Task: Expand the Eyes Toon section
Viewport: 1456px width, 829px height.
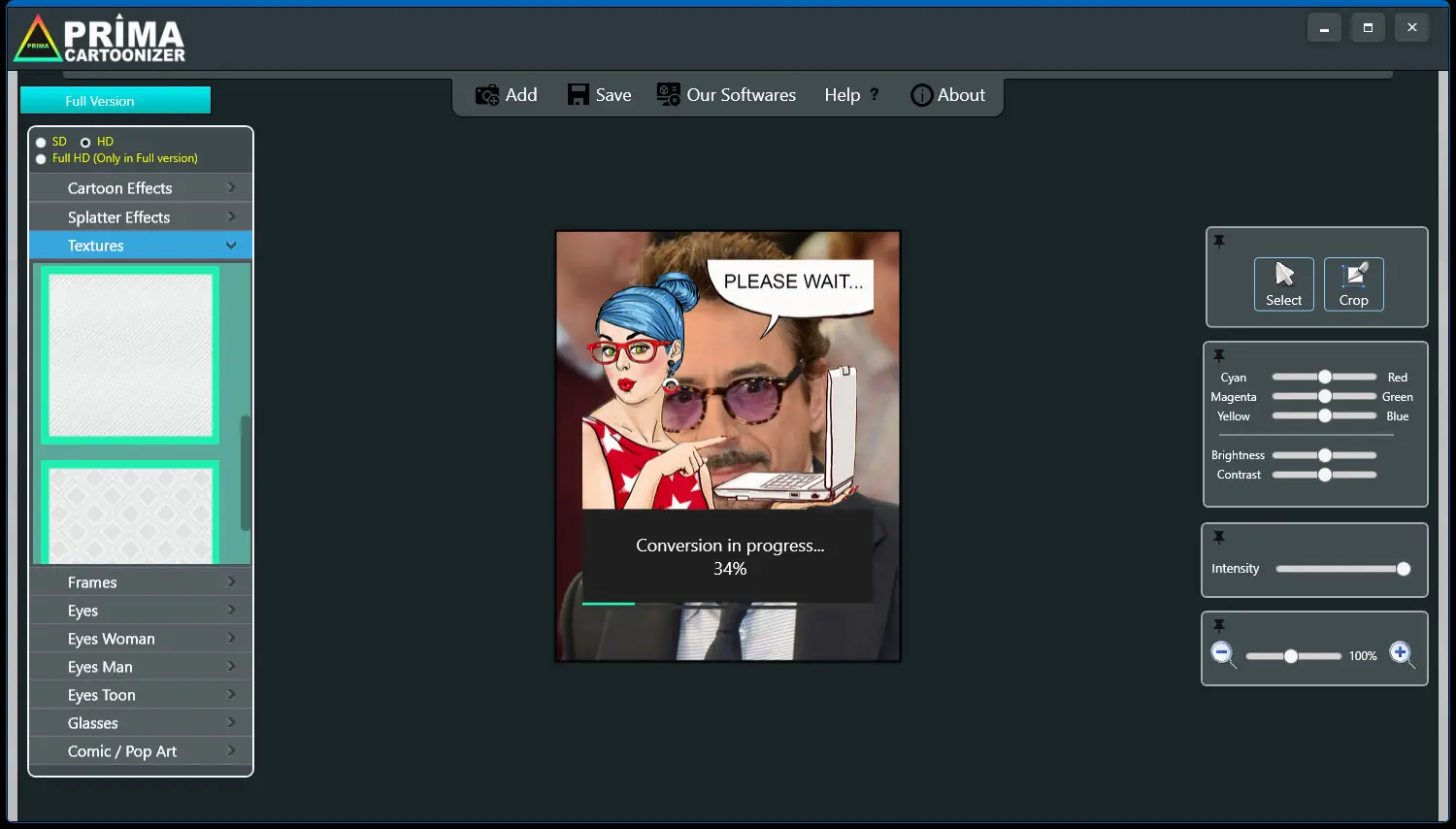Action: 141,695
